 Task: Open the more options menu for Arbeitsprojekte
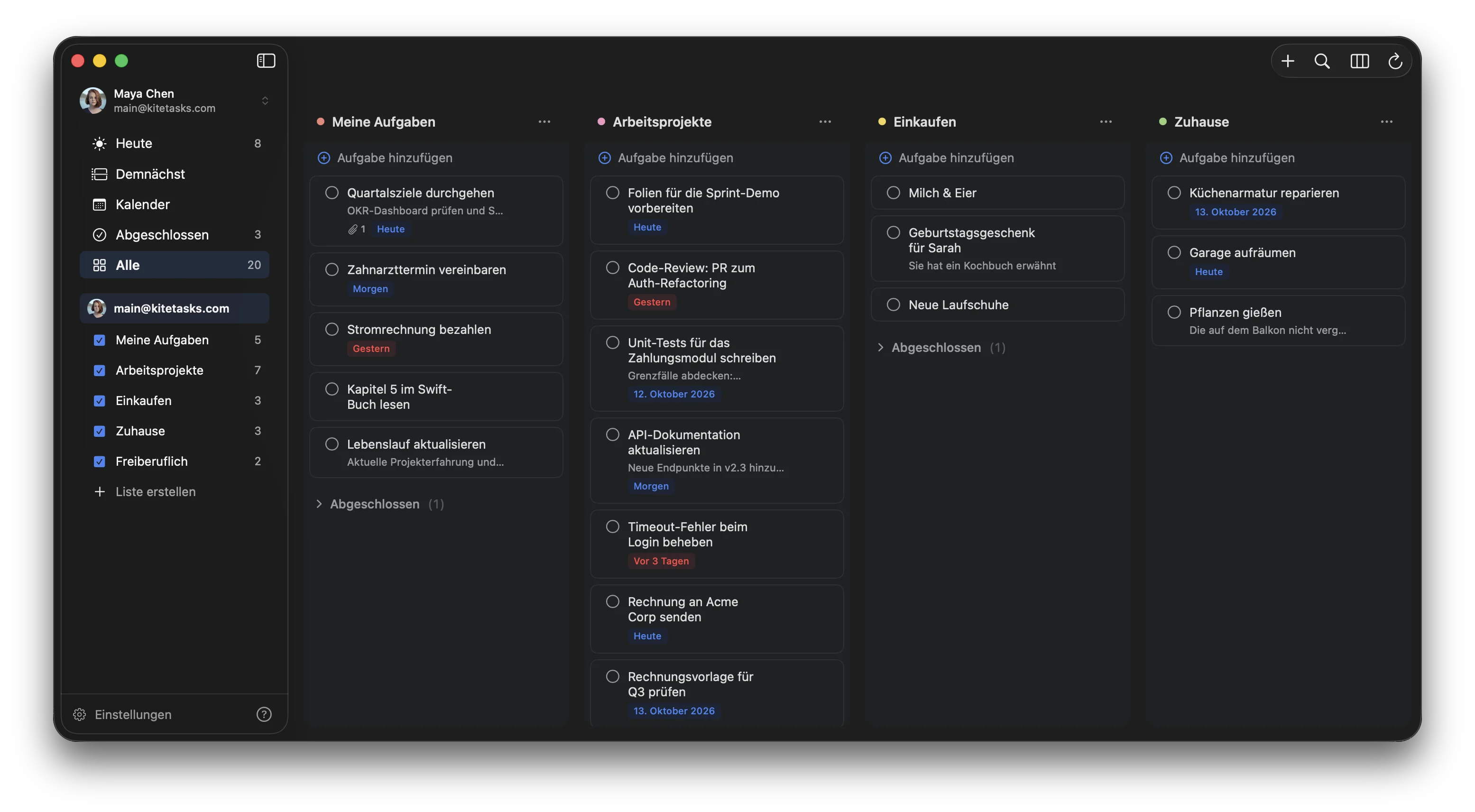[825, 122]
